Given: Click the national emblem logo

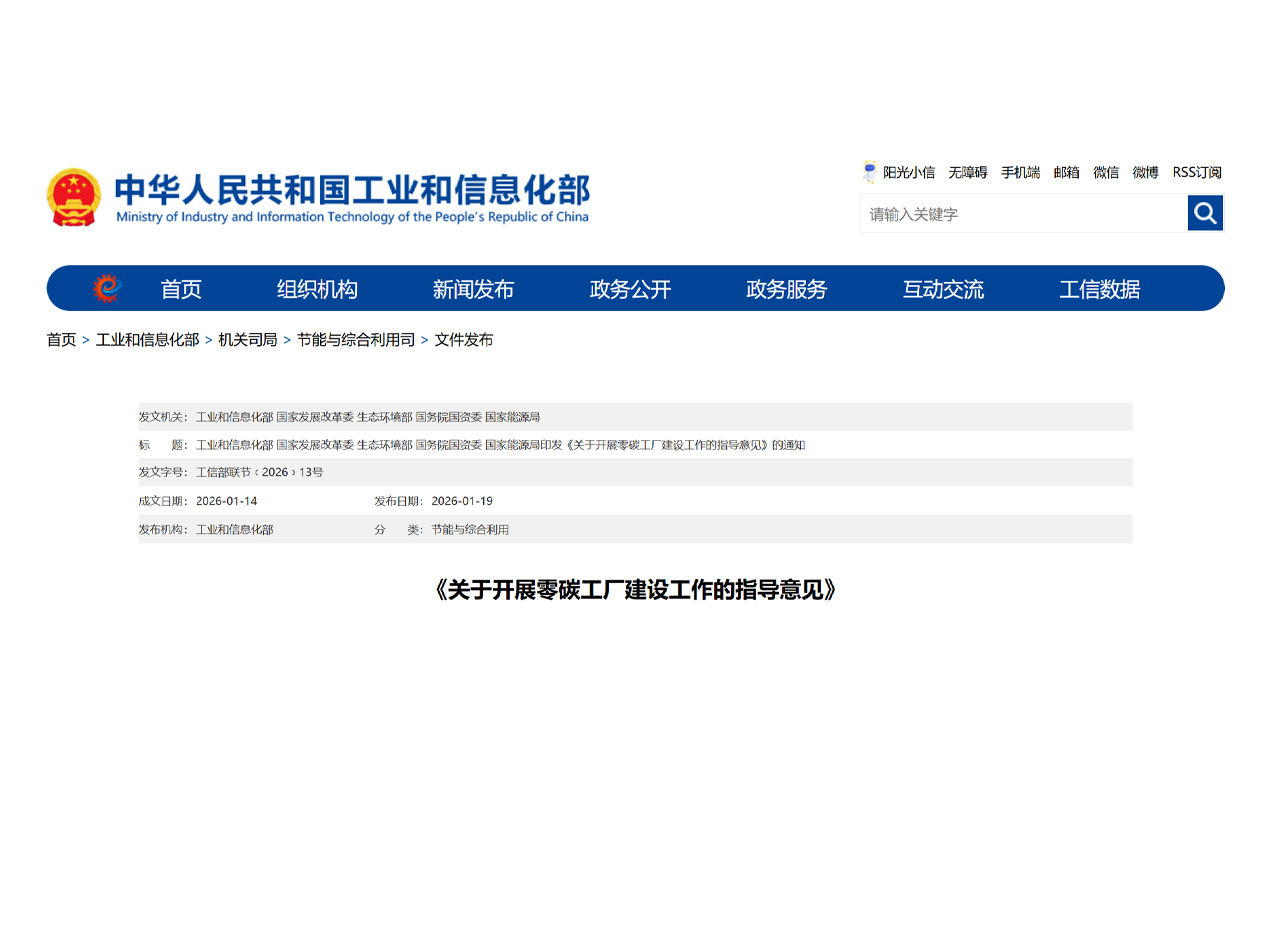Looking at the screenshot, I should 74,197.
